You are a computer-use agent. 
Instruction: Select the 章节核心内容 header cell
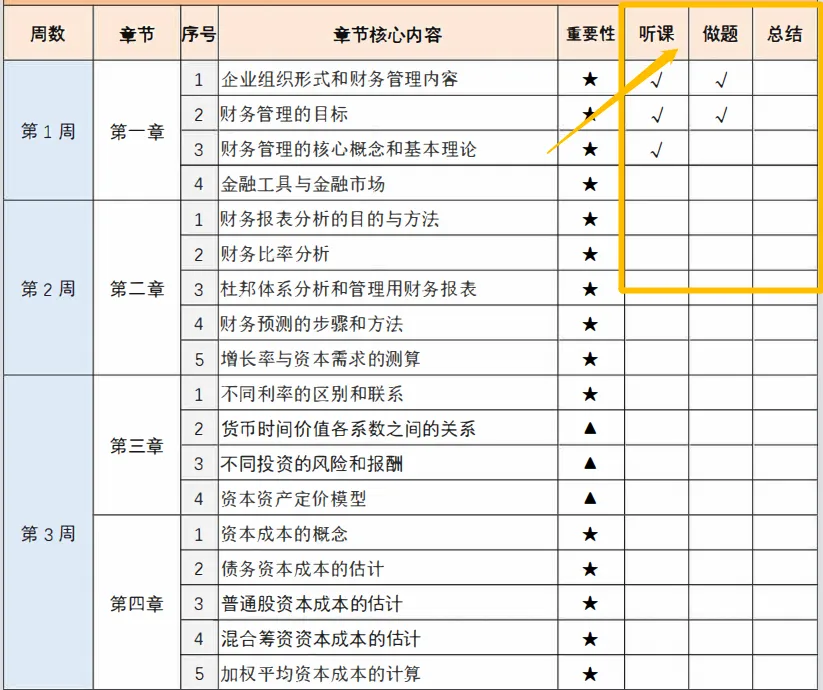click(x=388, y=34)
